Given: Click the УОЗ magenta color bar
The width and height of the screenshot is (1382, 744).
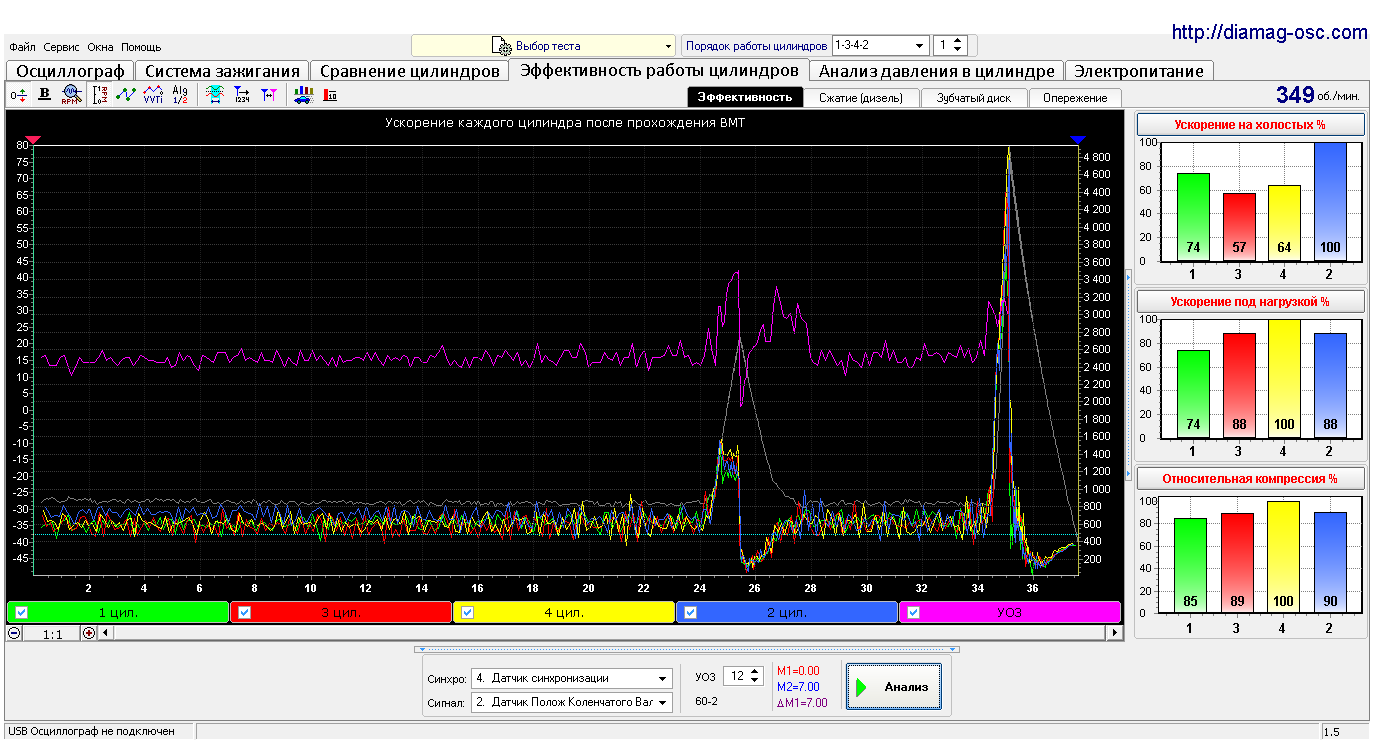Looking at the screenshot, I should point(1010,613).
